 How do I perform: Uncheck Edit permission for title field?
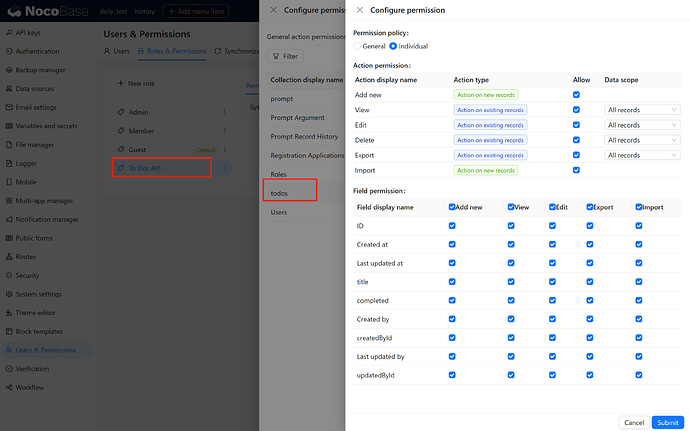tap(552, 282)
